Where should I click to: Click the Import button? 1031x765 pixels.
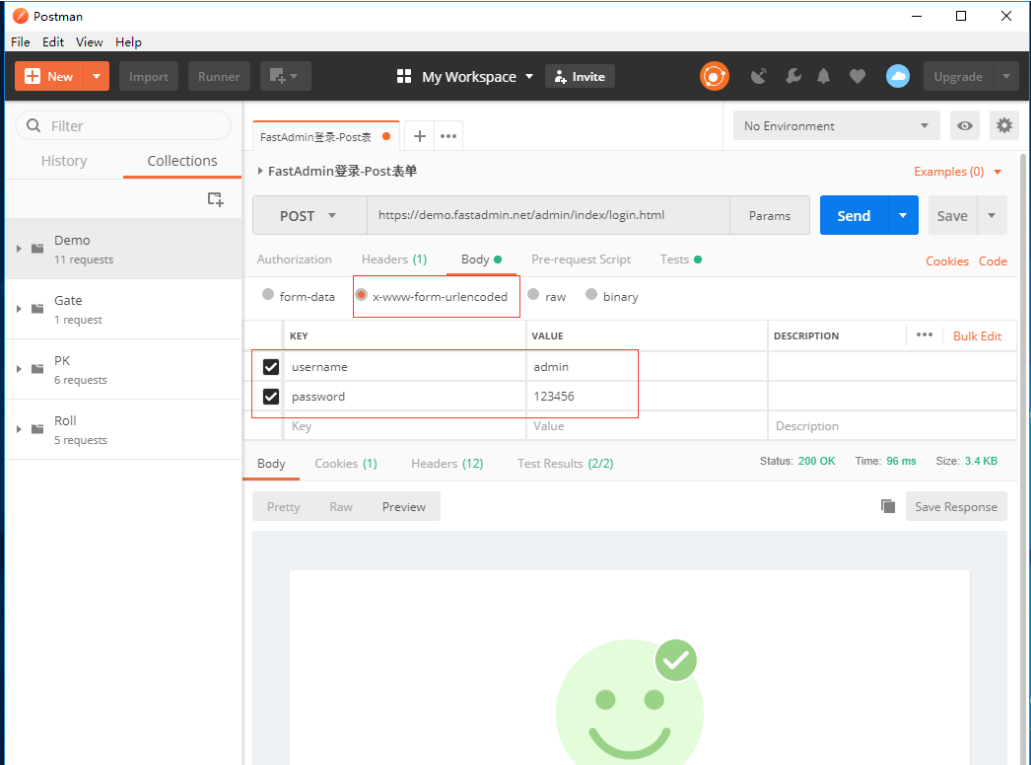tap(149, 76)
